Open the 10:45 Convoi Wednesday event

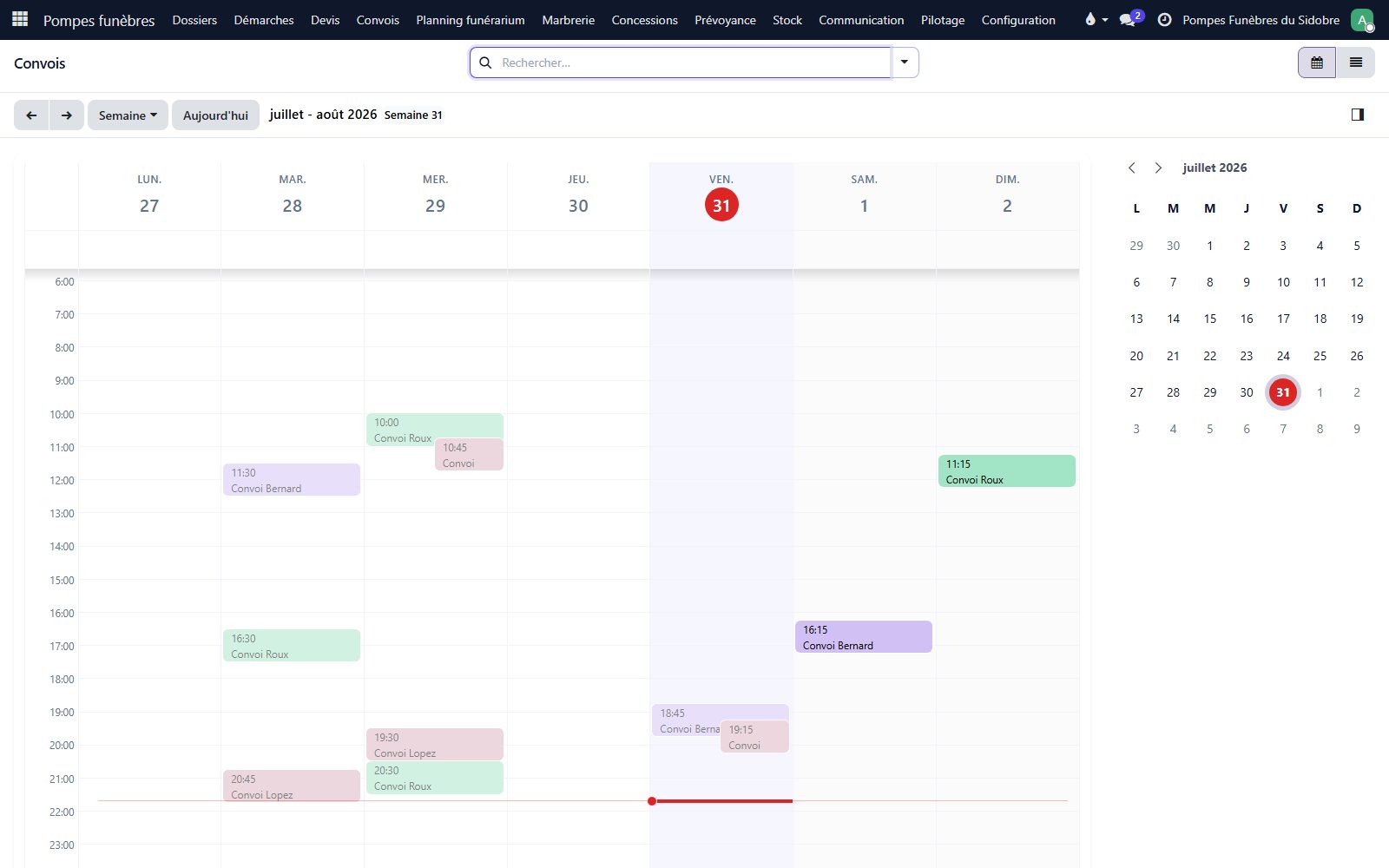coord(470,455)
